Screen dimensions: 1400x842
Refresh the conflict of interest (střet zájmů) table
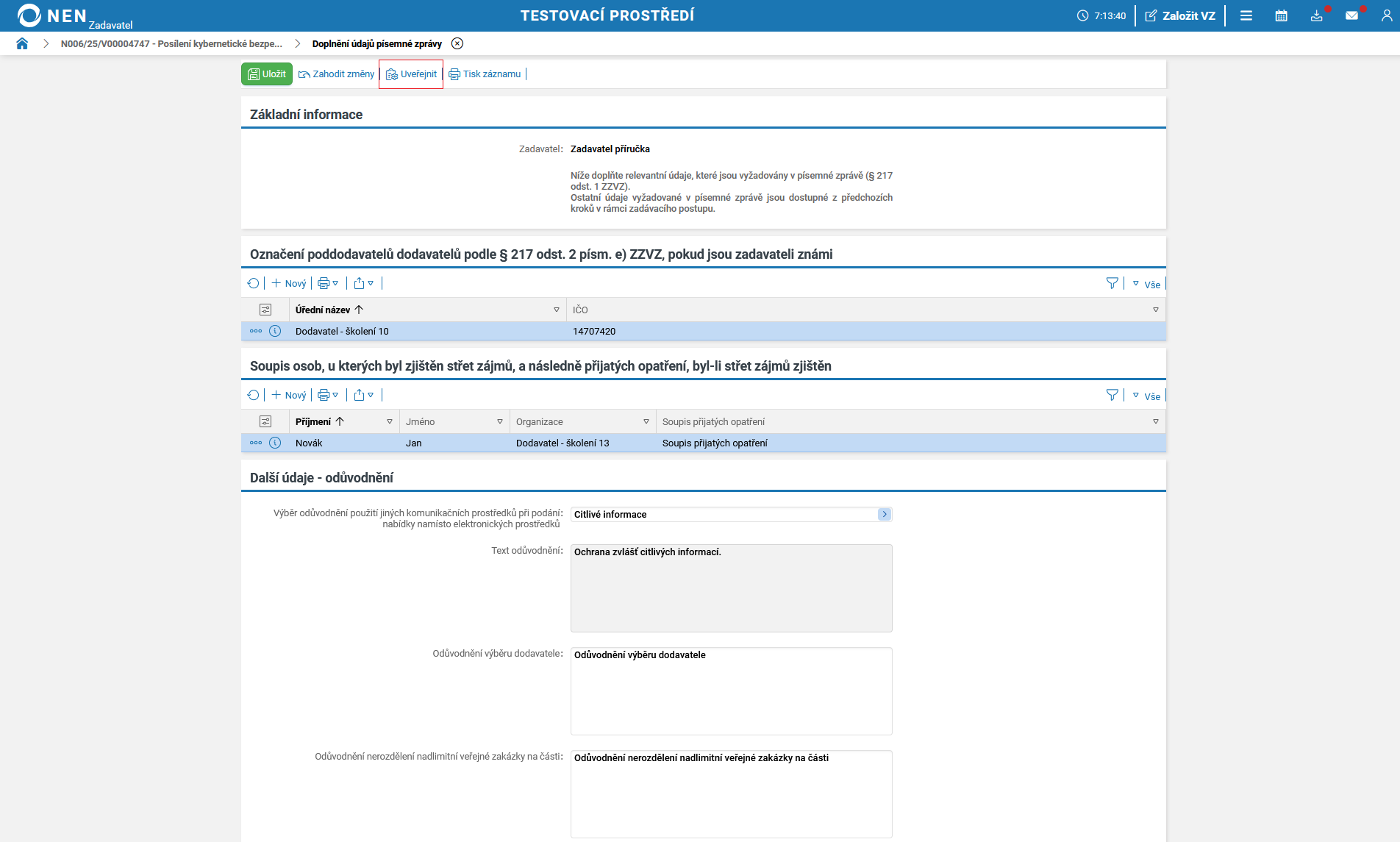pos(254,395)
